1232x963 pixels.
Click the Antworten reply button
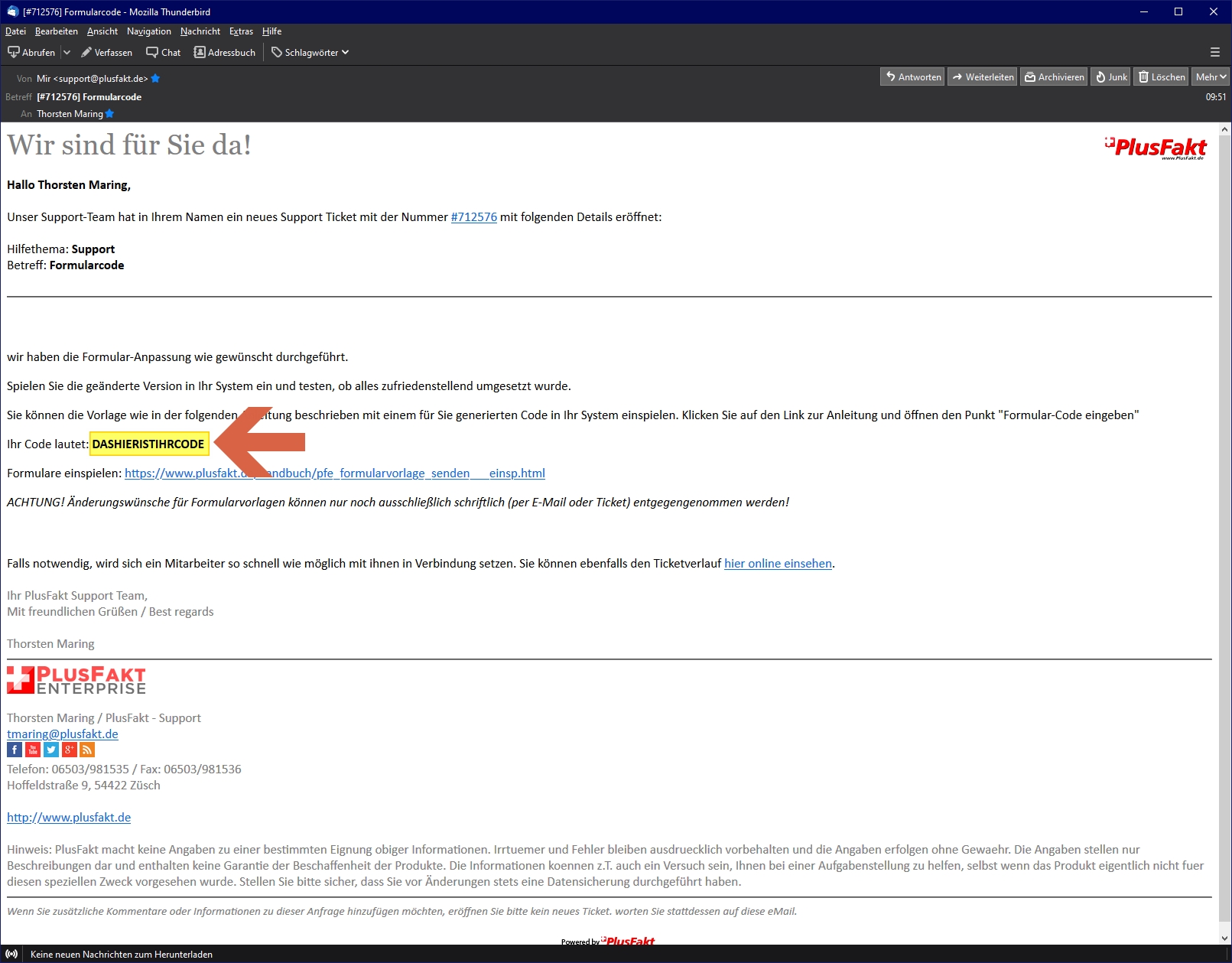912,76
